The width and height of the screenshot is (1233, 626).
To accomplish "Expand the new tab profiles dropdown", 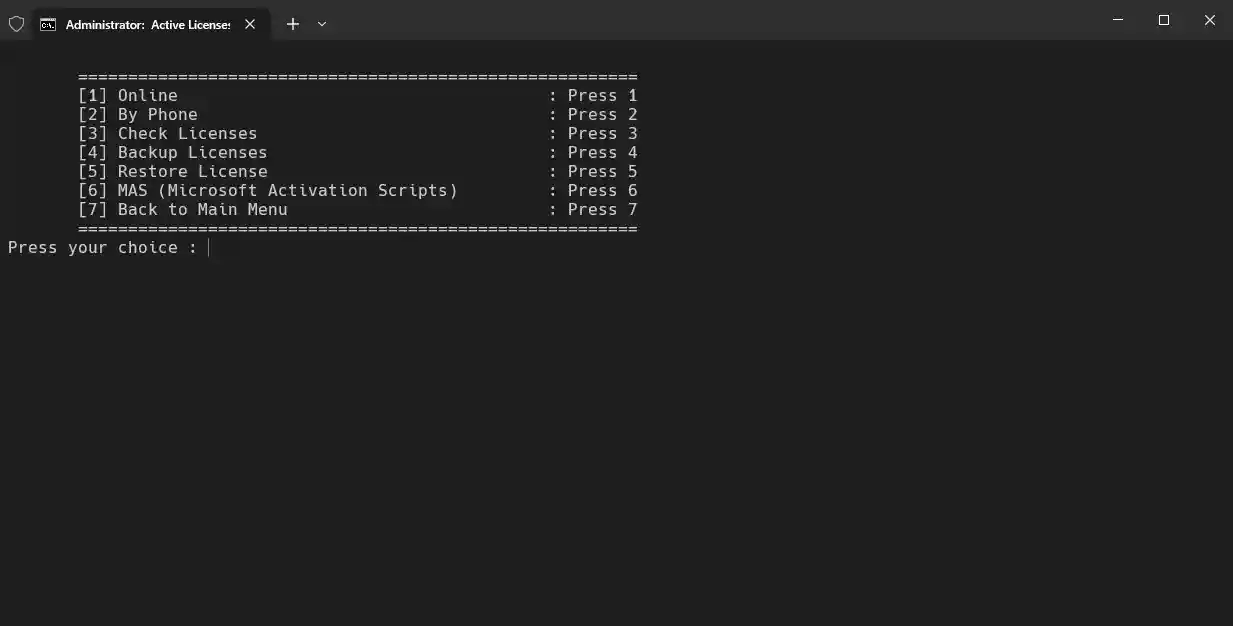I will [x=322, y=24].
